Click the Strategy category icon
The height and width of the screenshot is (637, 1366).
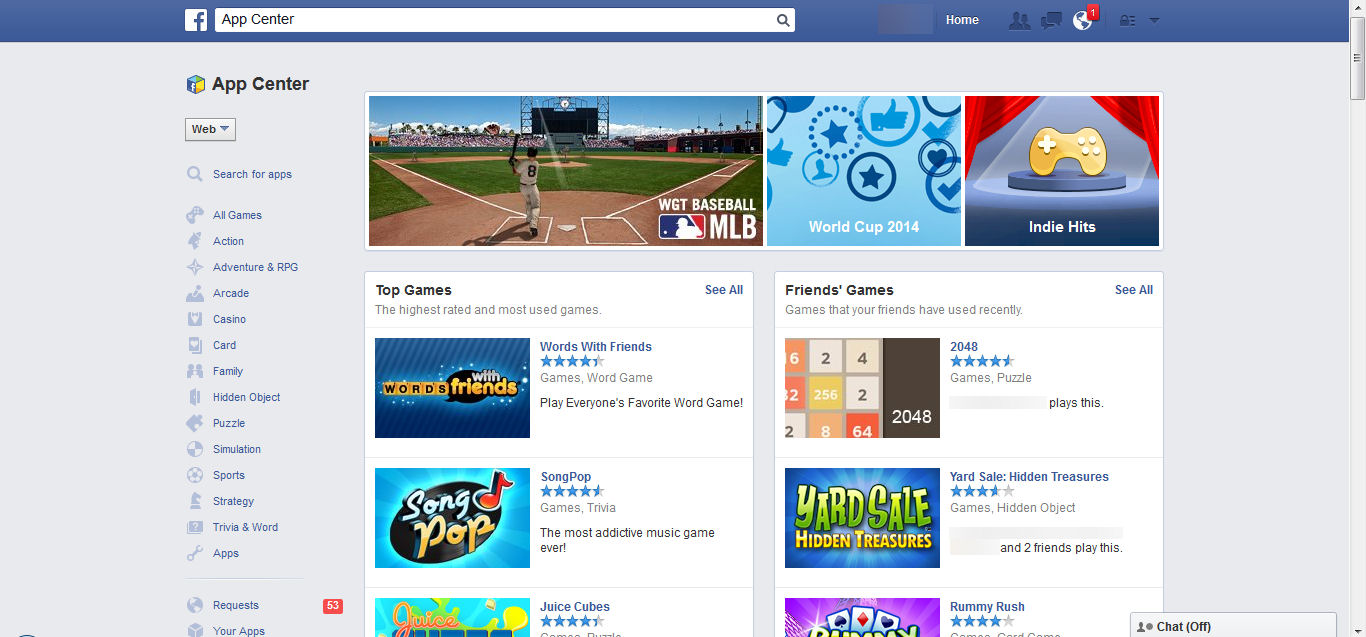[195, 501]
